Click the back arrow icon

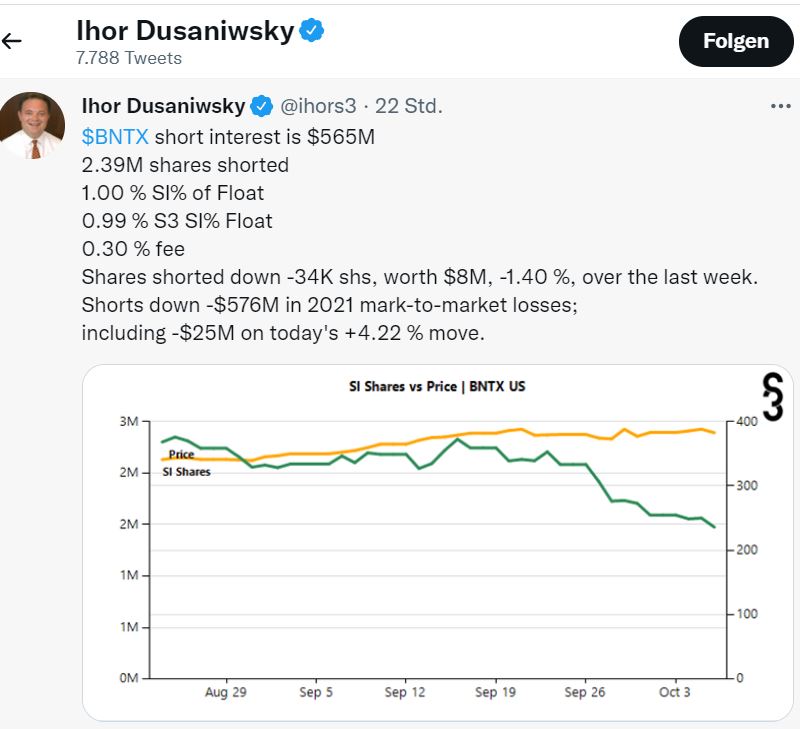(x=12, y=41)
